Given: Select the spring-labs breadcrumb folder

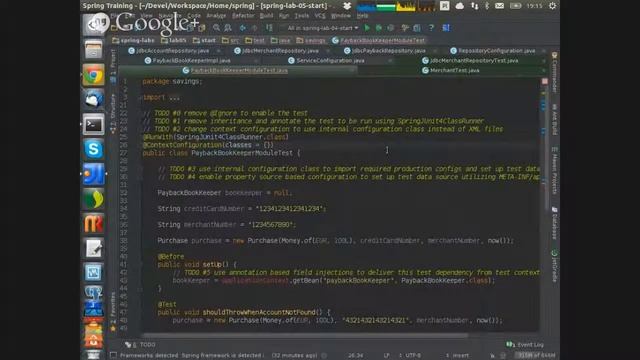Looking at the screenshot, I should (x=133, y=40).
